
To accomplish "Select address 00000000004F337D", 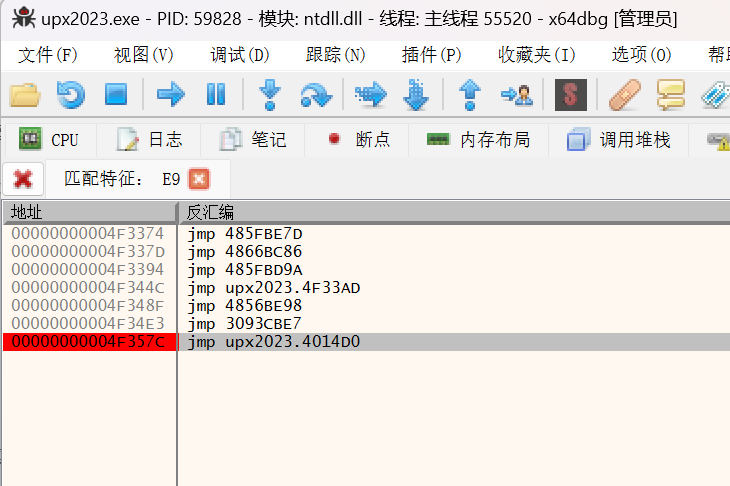I will coord(88,251).
